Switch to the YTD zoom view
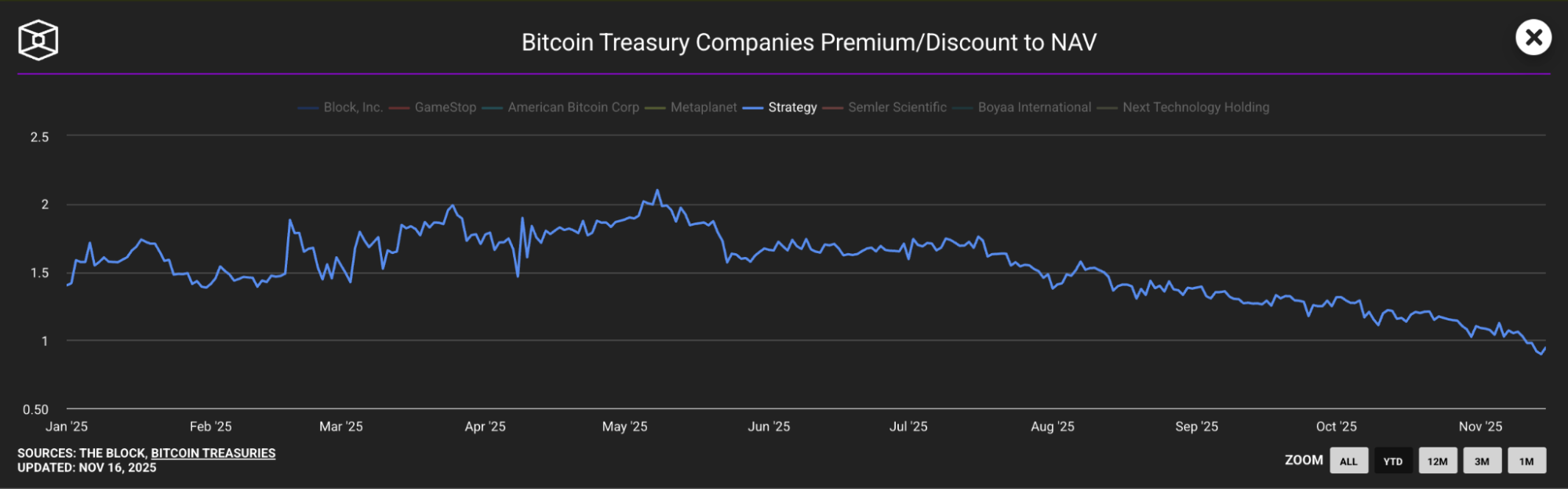The image size is (1568, 489). (x=1393, y=462)
